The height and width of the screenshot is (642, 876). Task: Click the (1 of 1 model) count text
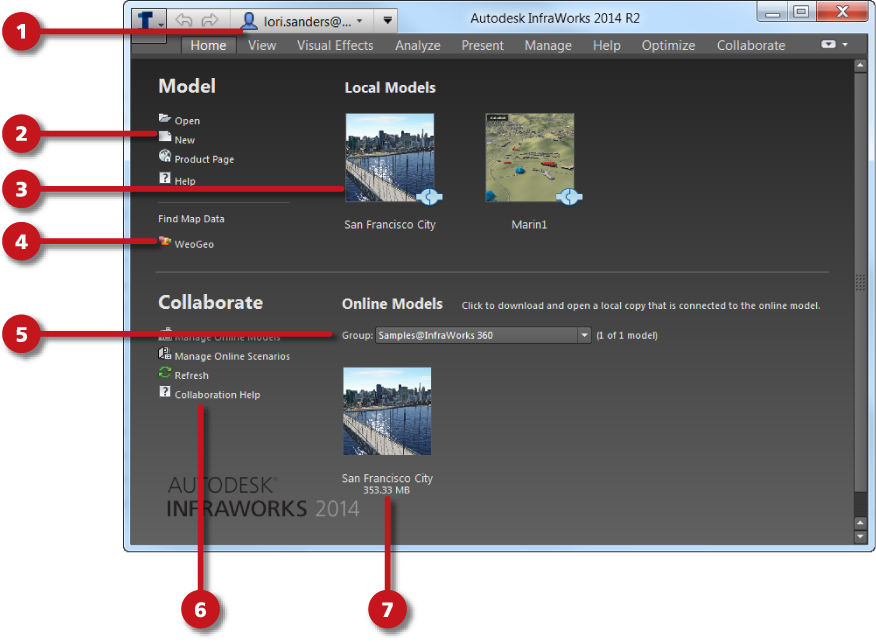(627, 335)
